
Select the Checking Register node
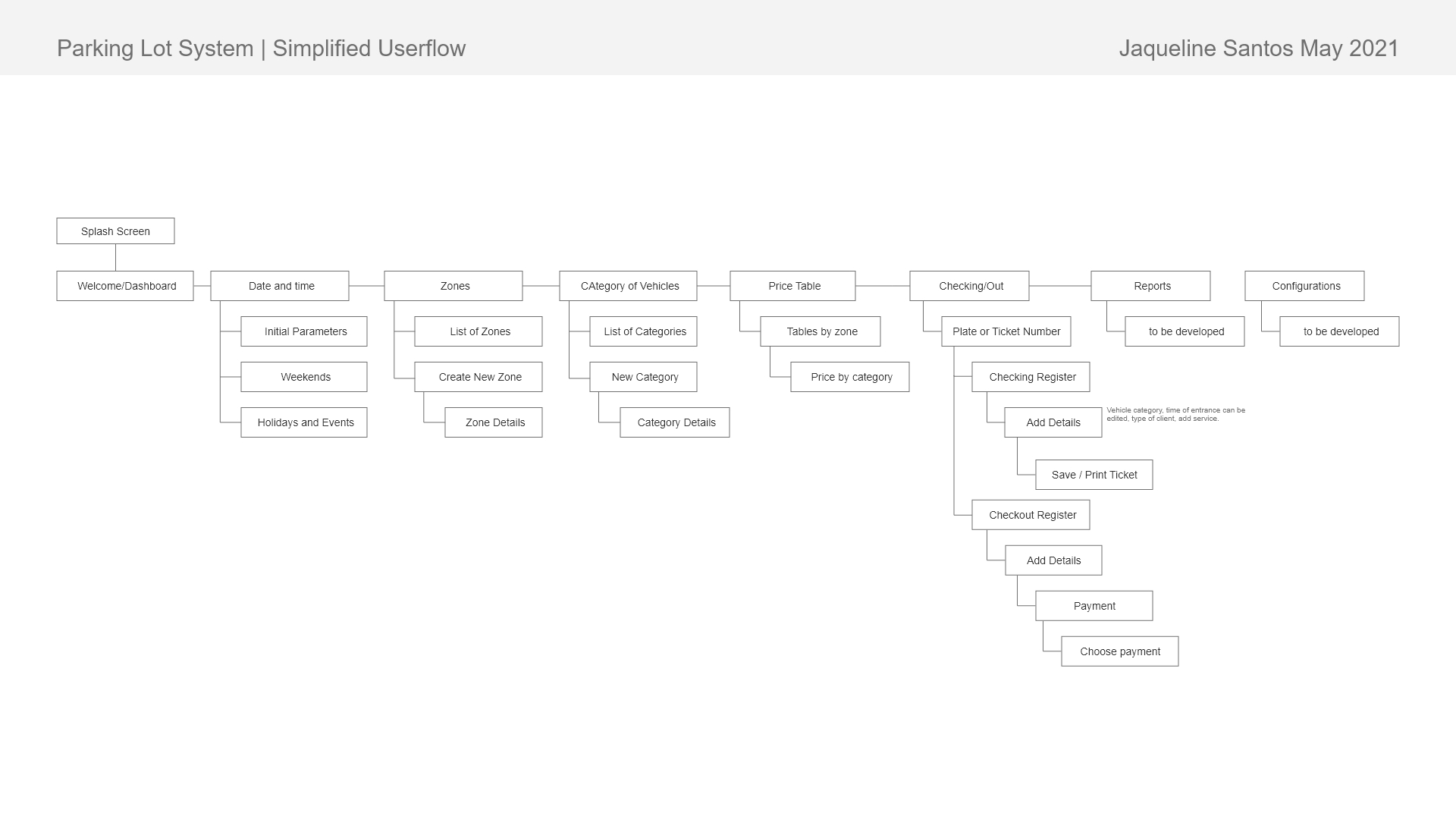pyautogui.click(x=1031, y=377)
